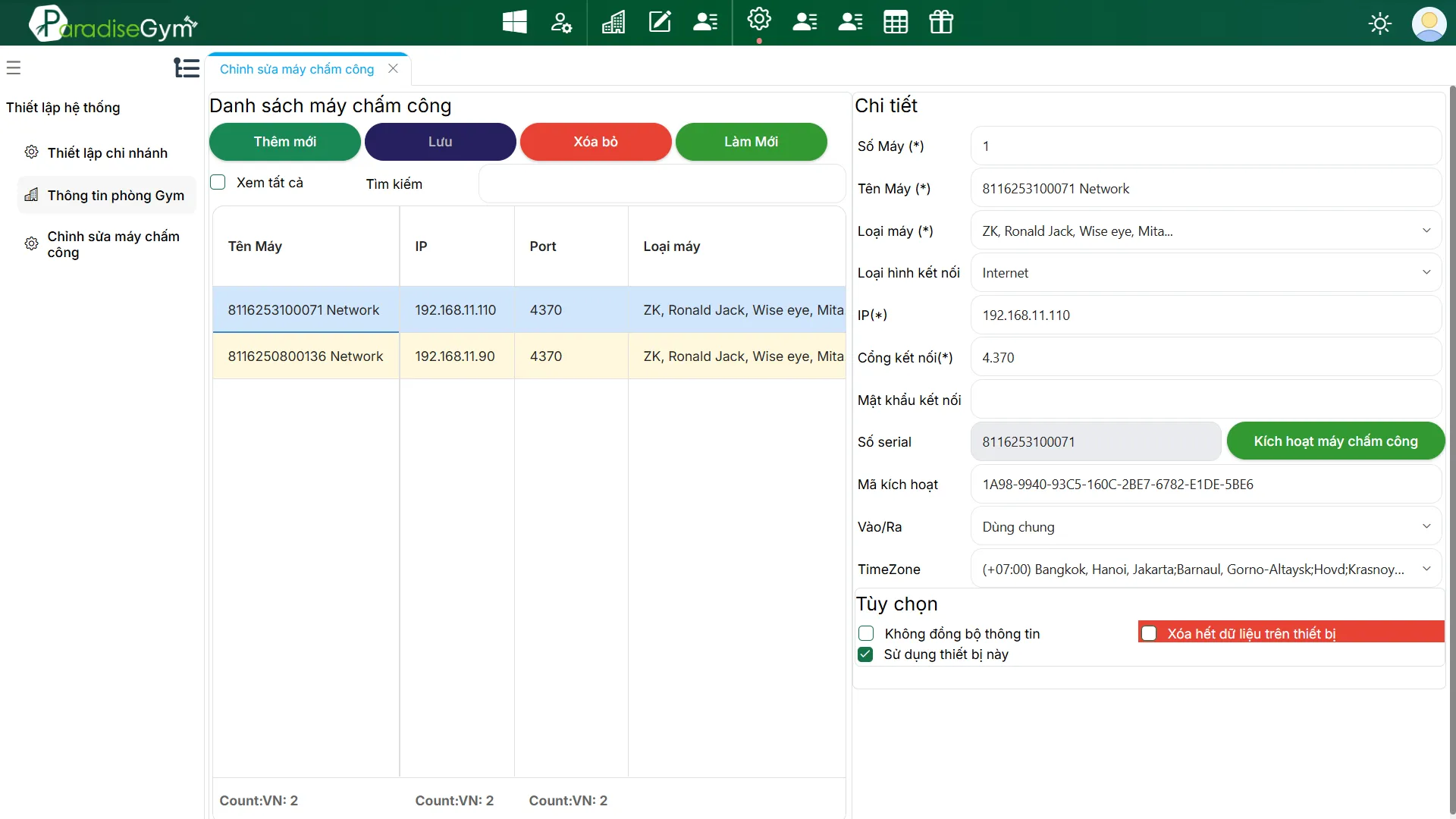Click the Lưu button
The image size is (1456, 819).
[x=441, y=142]
